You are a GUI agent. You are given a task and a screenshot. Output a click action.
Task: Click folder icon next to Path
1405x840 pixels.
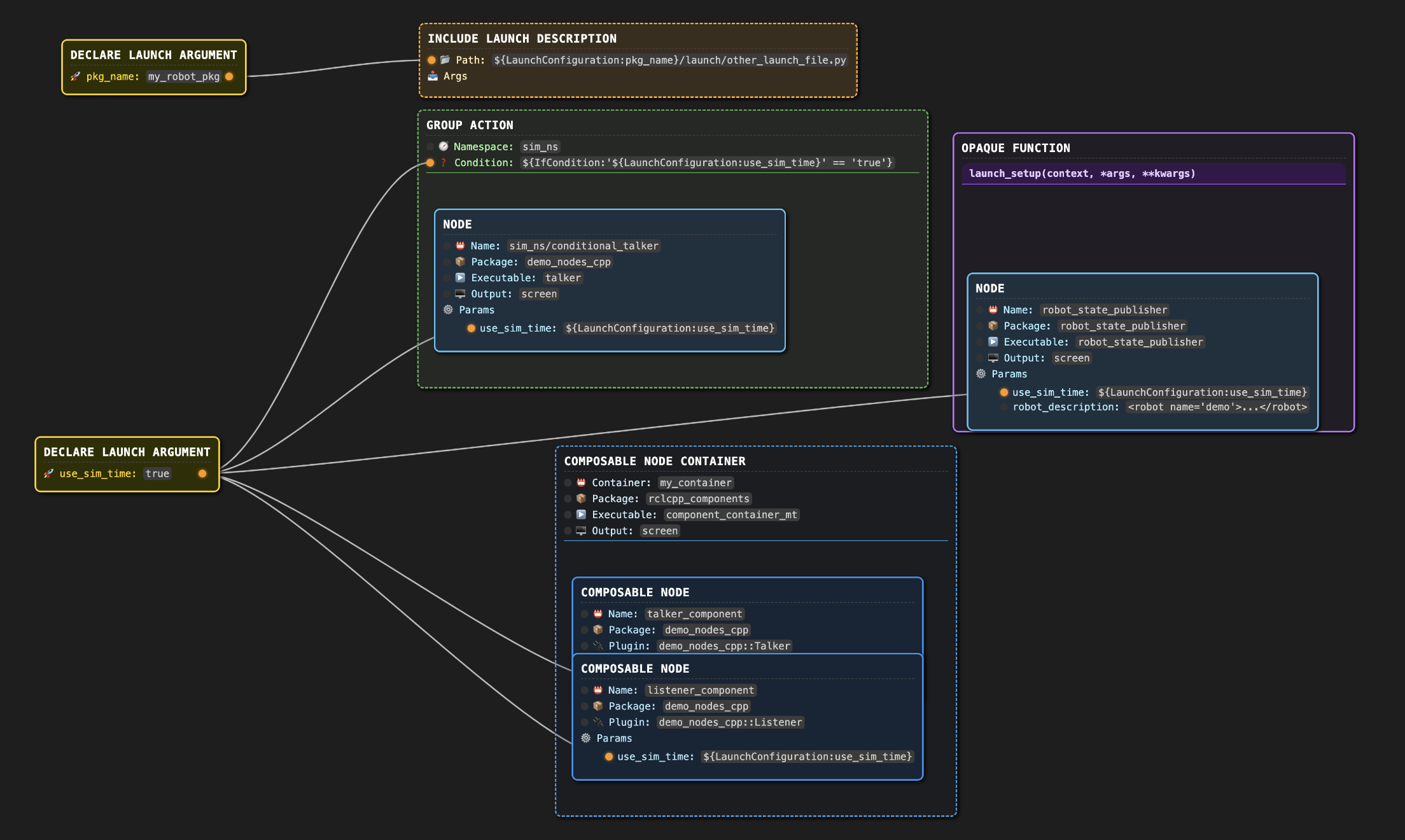coord(445,60)
